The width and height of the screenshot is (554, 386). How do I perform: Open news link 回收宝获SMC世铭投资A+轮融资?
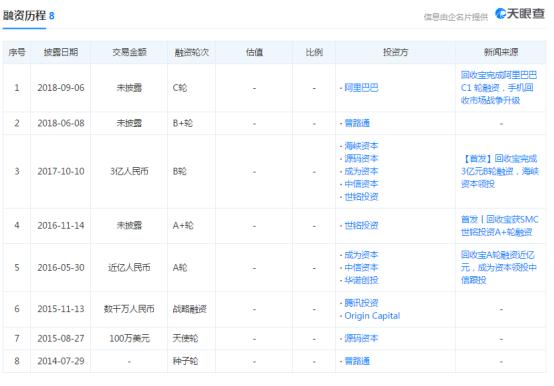click(500, 225)
